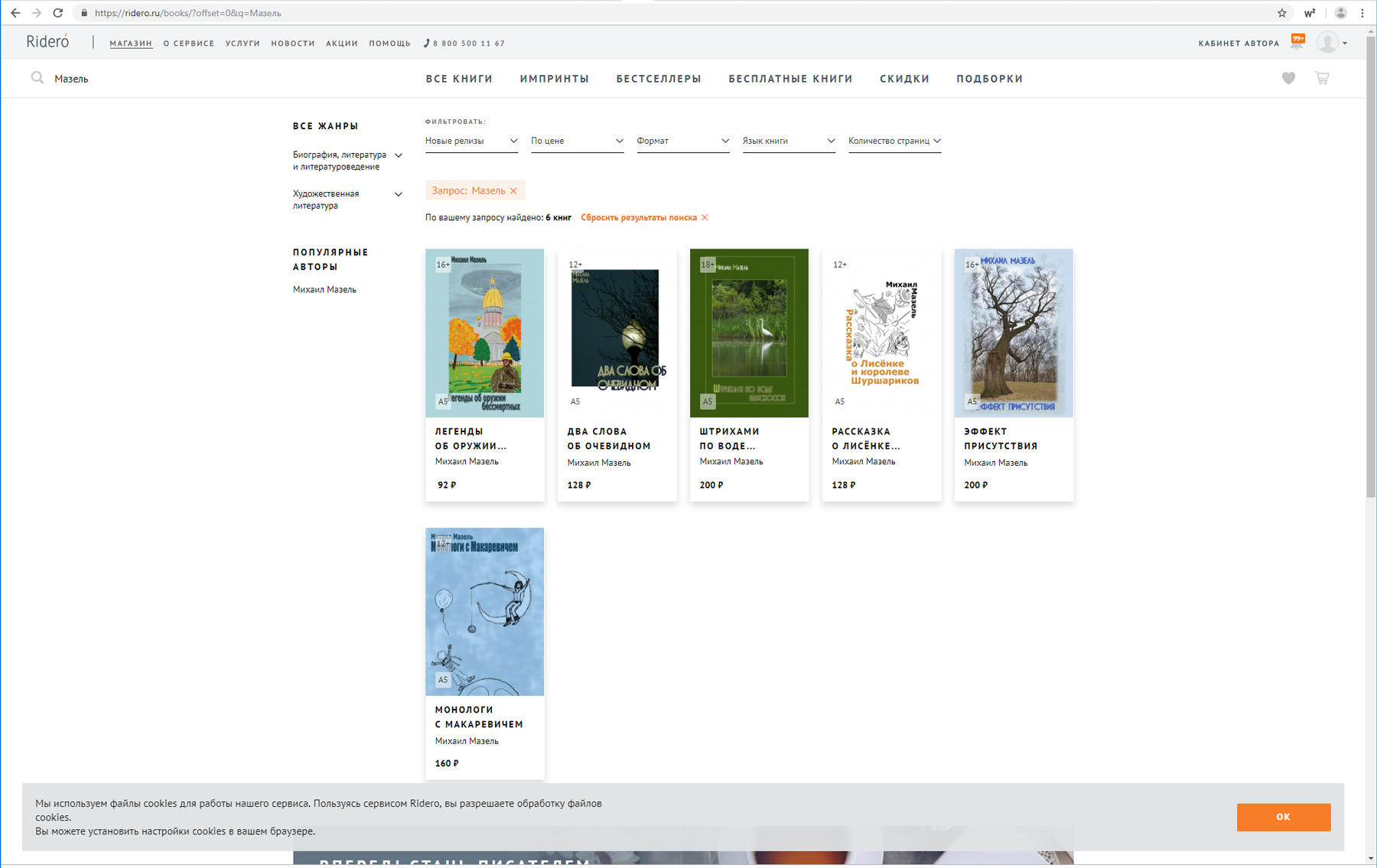
Task: Open the user profile avatar
Action: tap(1327, 43)
